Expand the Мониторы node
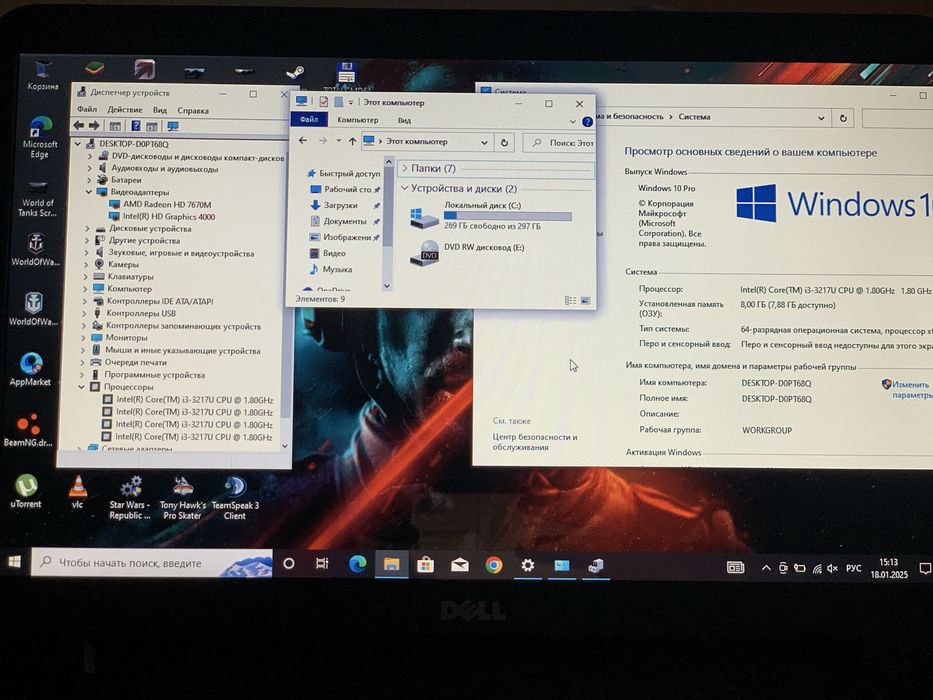933x700 pixels. (x=83, y=338)
